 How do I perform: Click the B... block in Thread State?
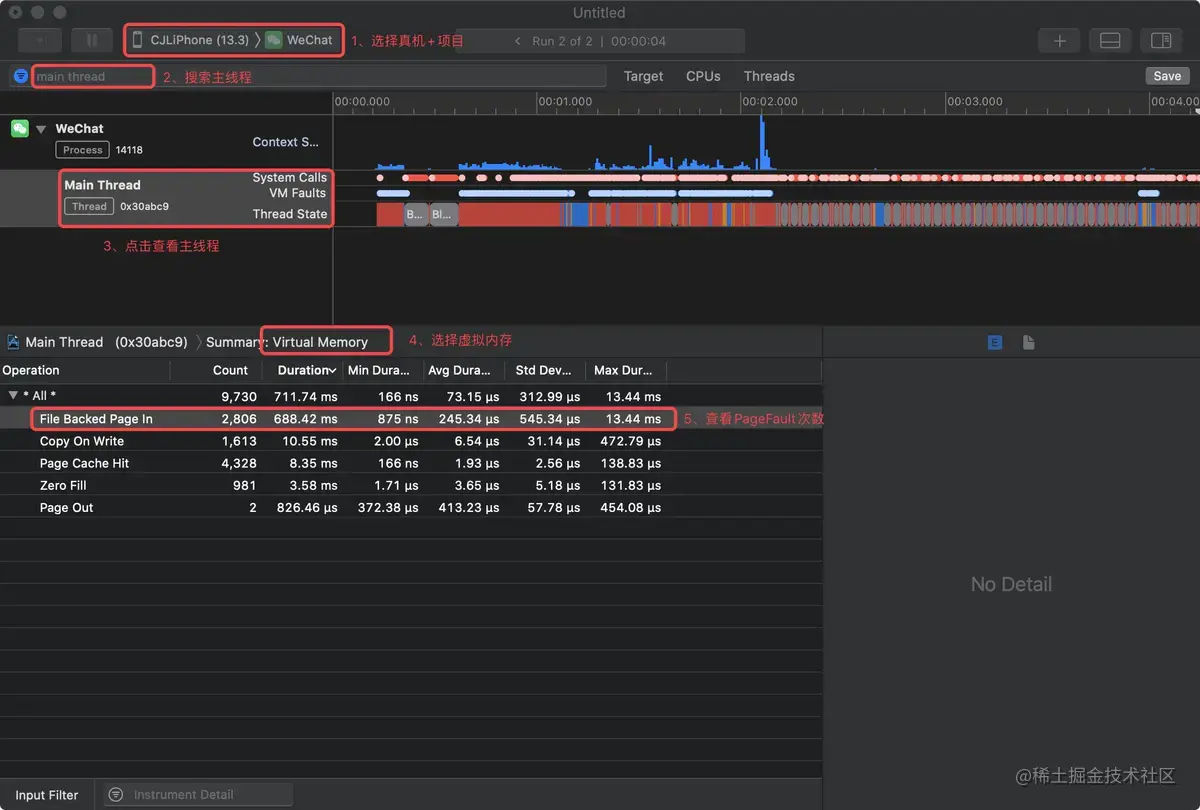(x=415, y=213)
